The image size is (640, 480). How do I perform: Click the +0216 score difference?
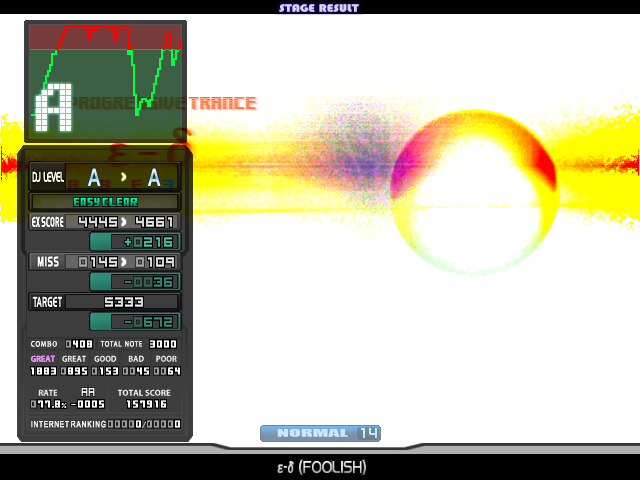149,242
